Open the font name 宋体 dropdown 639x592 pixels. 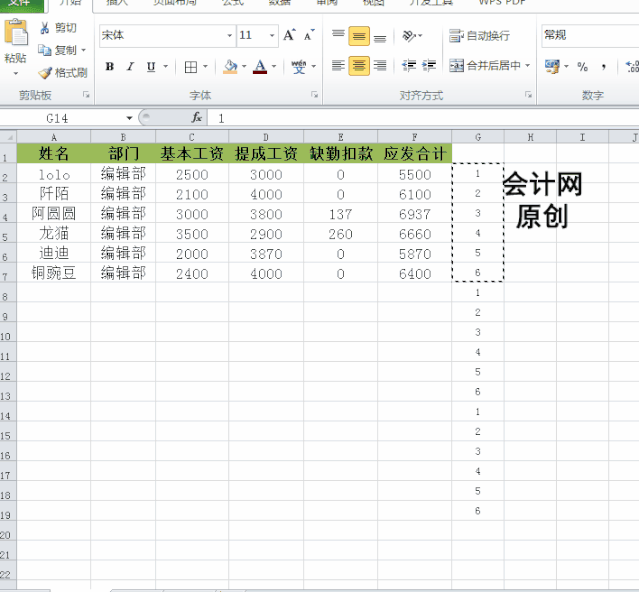point(230,35)
